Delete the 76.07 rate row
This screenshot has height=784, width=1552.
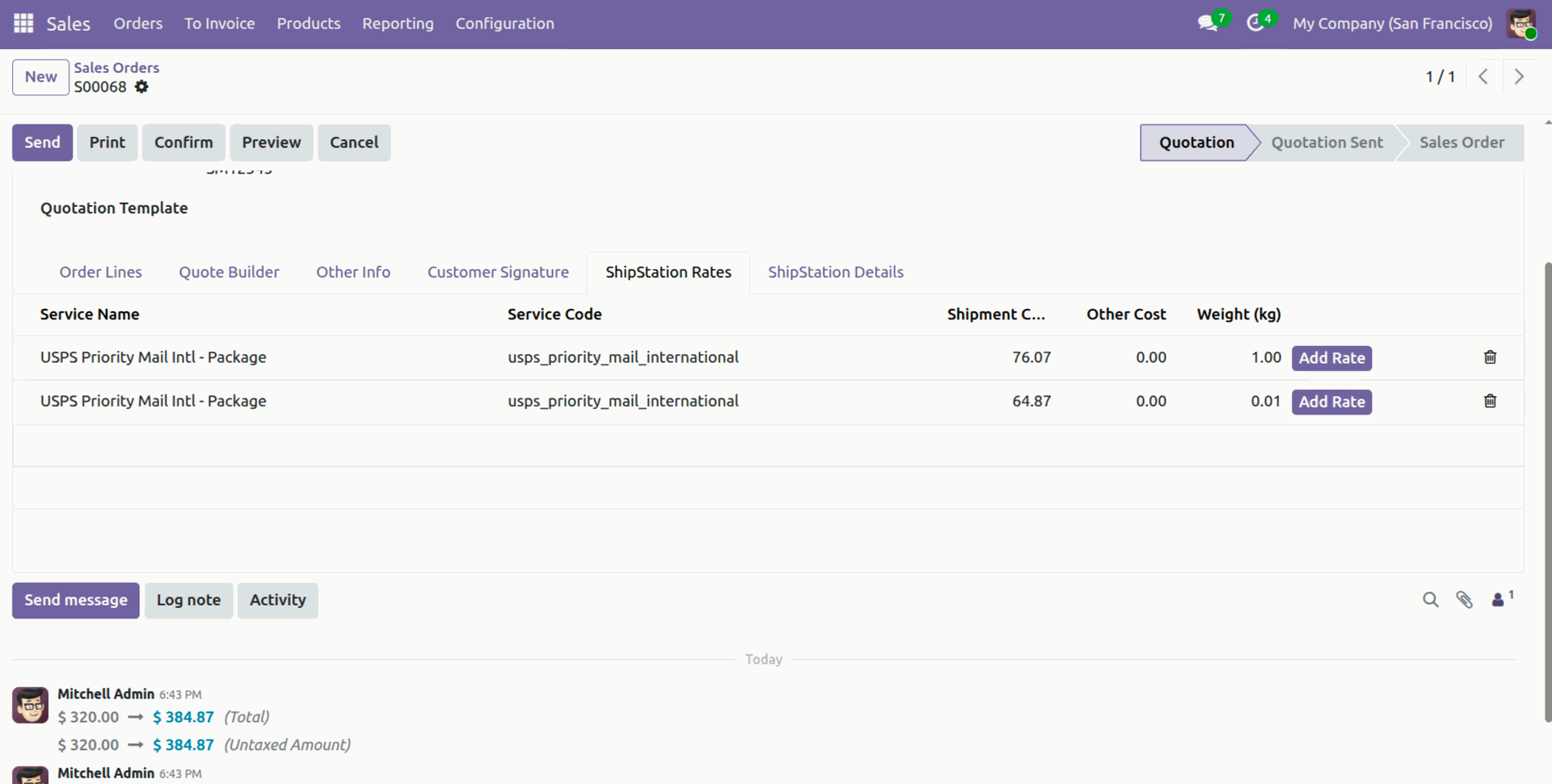(x=1491, y=357)
